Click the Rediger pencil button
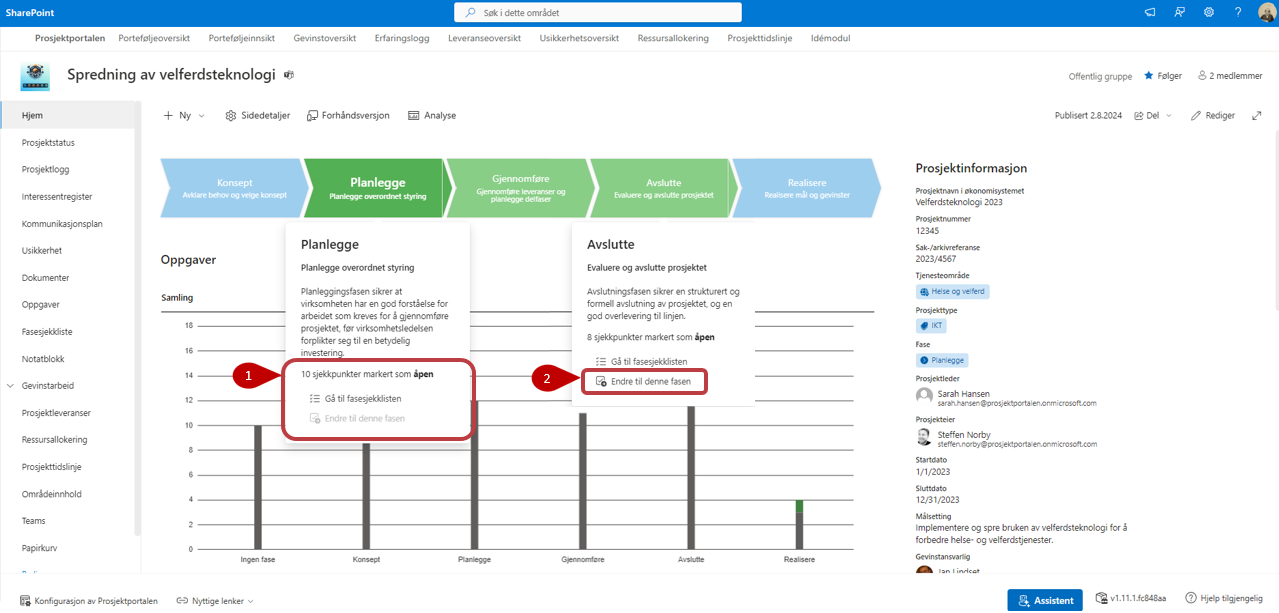The image size is (1279, 613). 1213,116
